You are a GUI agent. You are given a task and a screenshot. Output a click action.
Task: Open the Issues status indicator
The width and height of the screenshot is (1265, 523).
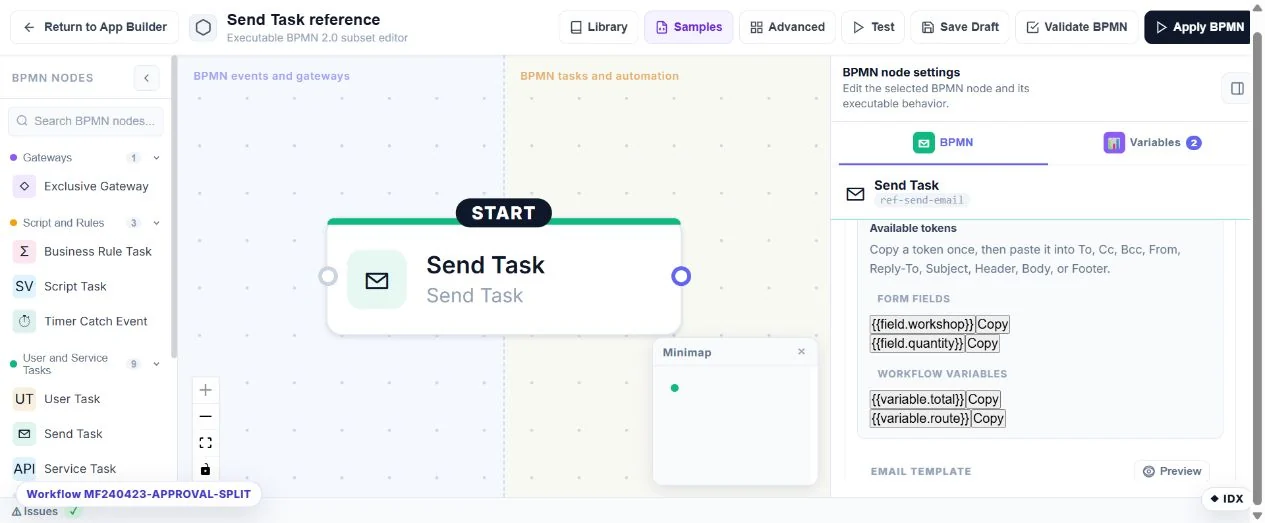click(35, 511)
